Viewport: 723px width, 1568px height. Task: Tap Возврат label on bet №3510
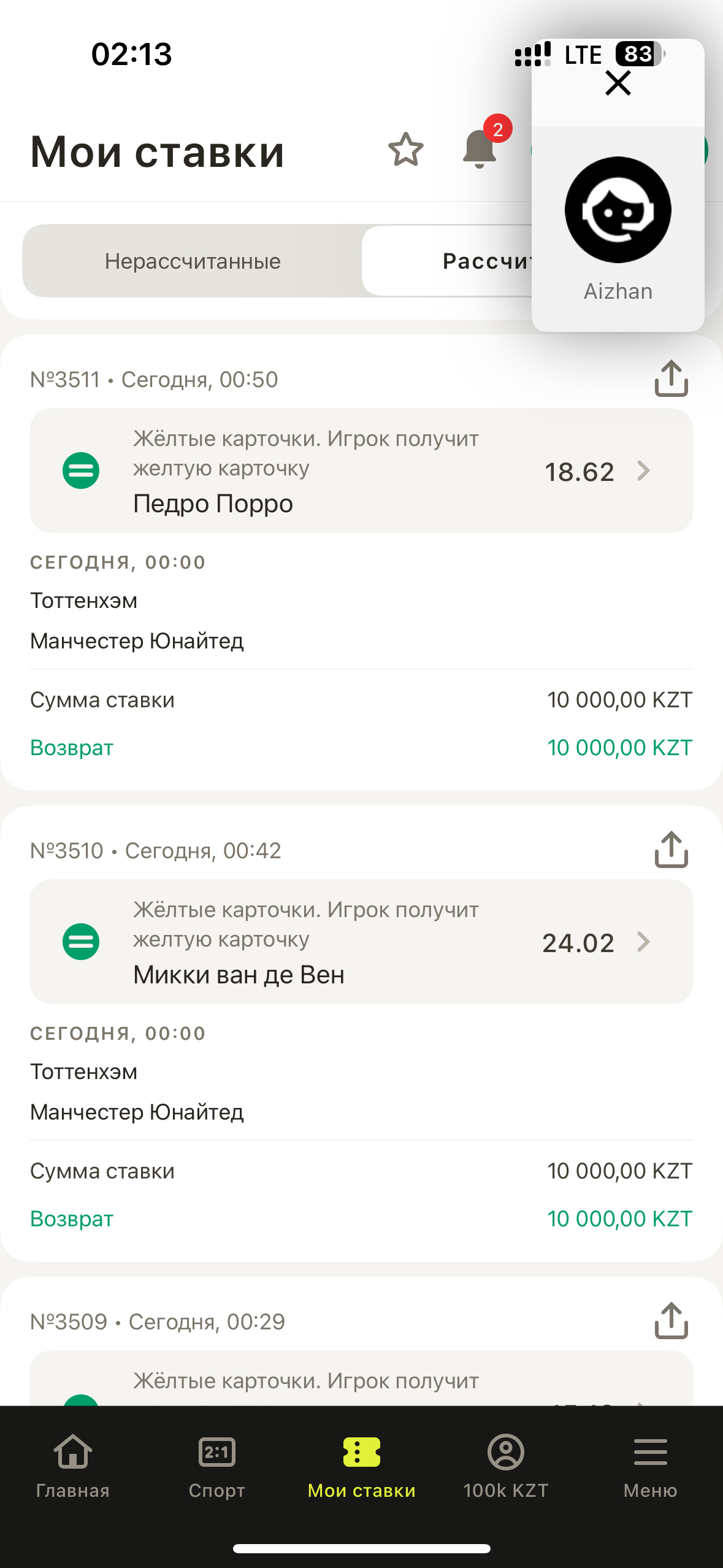(72, 1219)
